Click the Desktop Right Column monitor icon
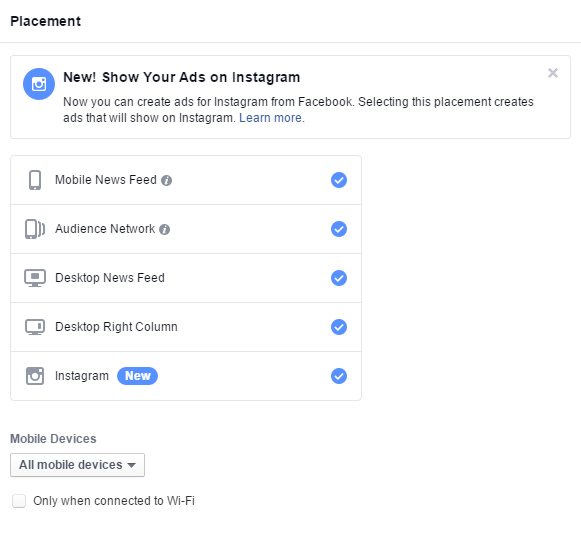This screenshot has width=581, height=535. tap(35, 327)
